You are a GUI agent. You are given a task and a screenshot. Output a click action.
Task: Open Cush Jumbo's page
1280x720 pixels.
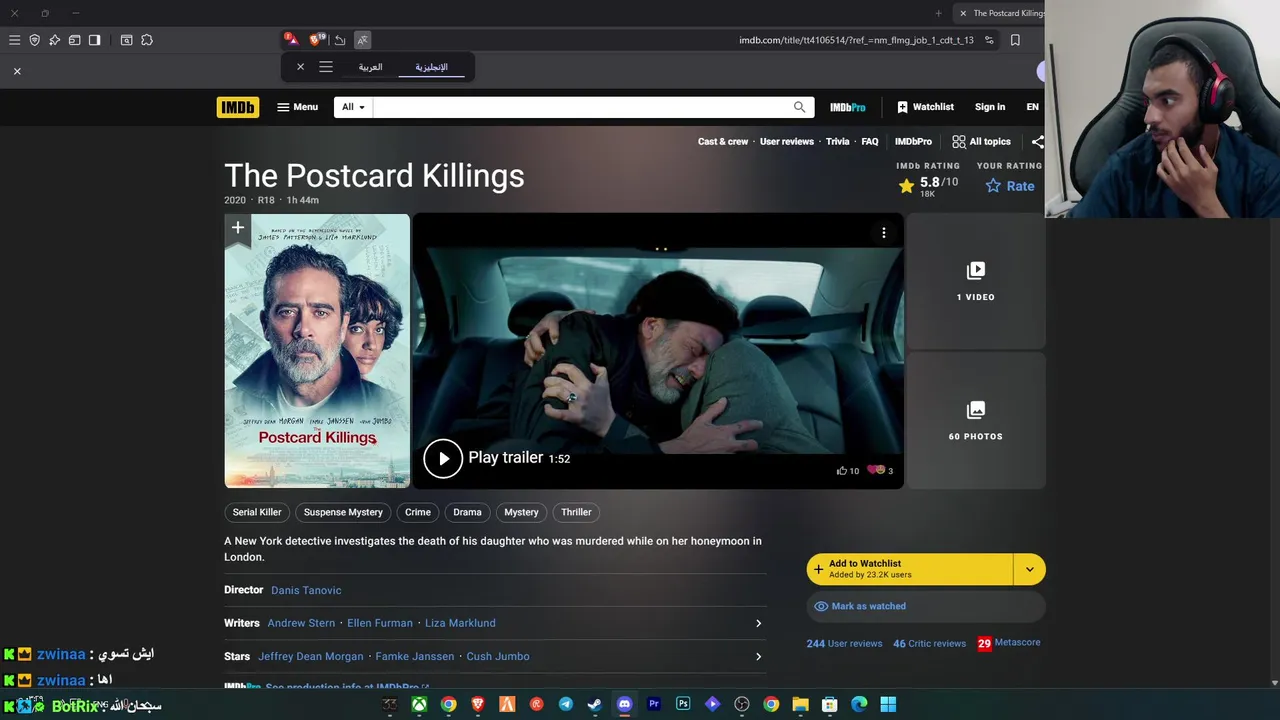click(x=498, y=656)
